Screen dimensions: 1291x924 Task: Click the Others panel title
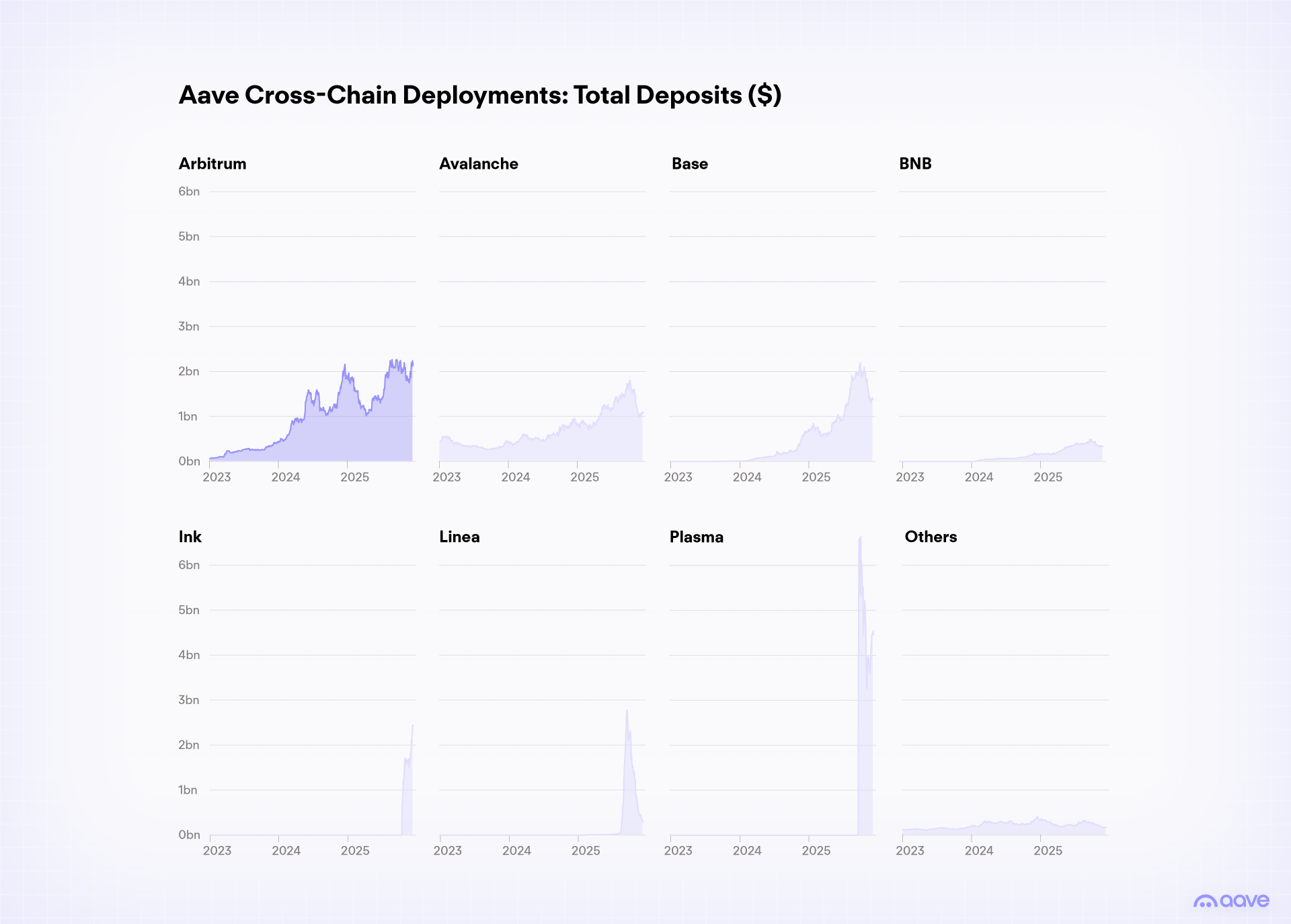tap(931, 537)
